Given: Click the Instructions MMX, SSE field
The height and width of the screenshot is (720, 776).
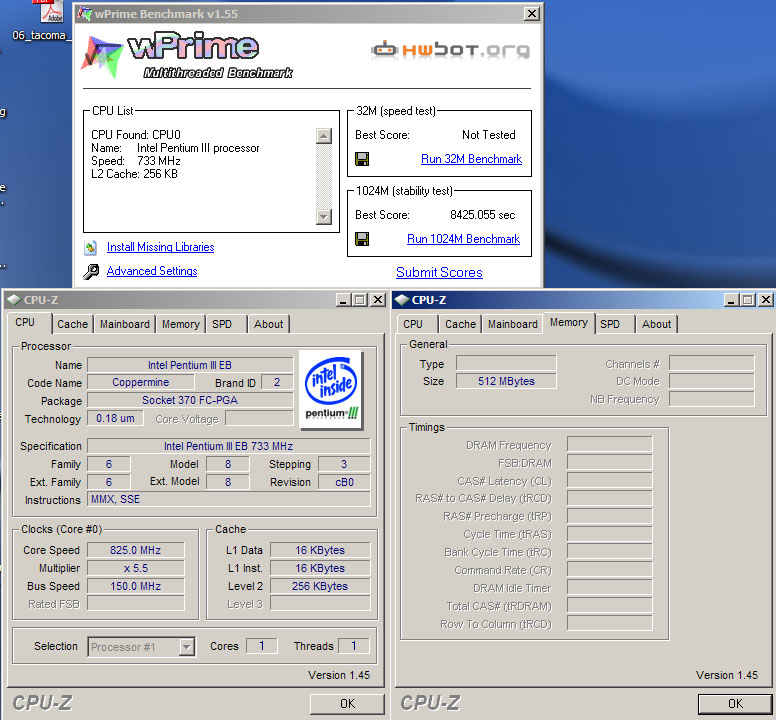Looking at the screenshot, I should [x=229, y=499].
